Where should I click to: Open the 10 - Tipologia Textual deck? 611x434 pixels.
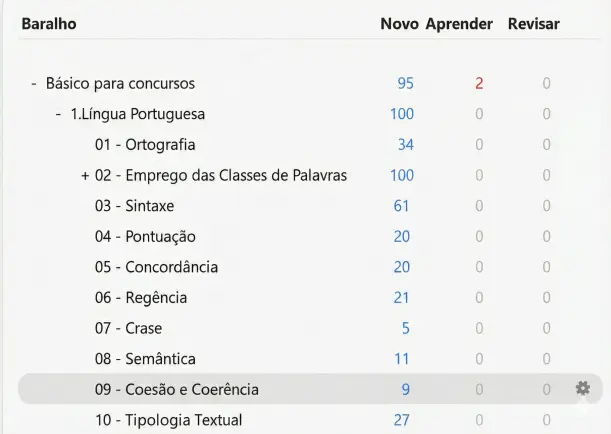pos(168,420)
